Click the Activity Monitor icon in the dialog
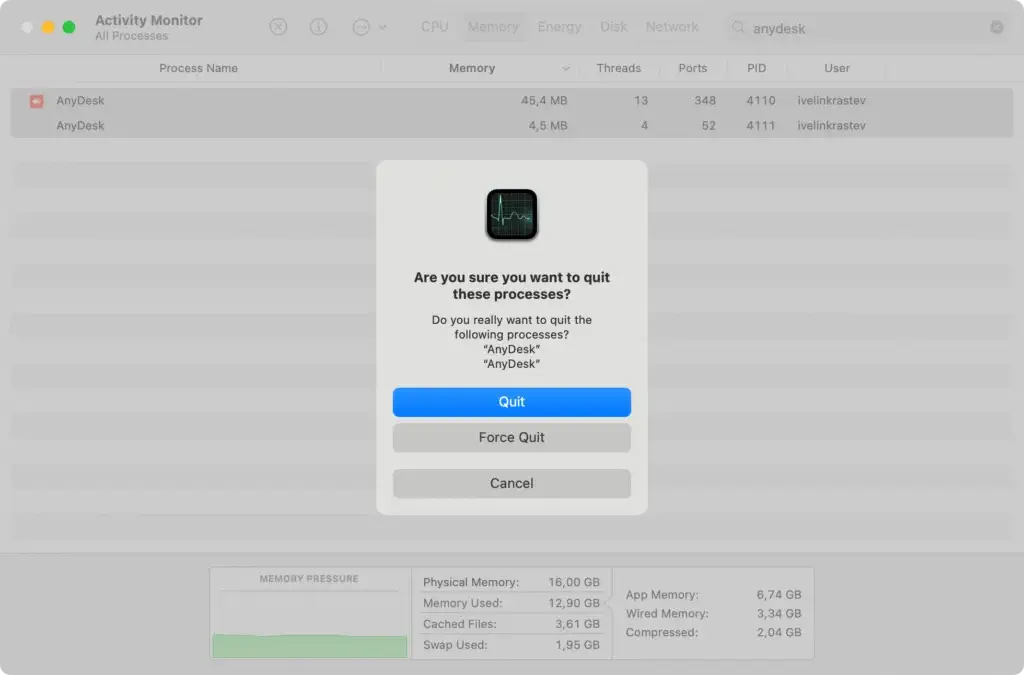This screenshot has width=1024, height=675. [511, 213]
